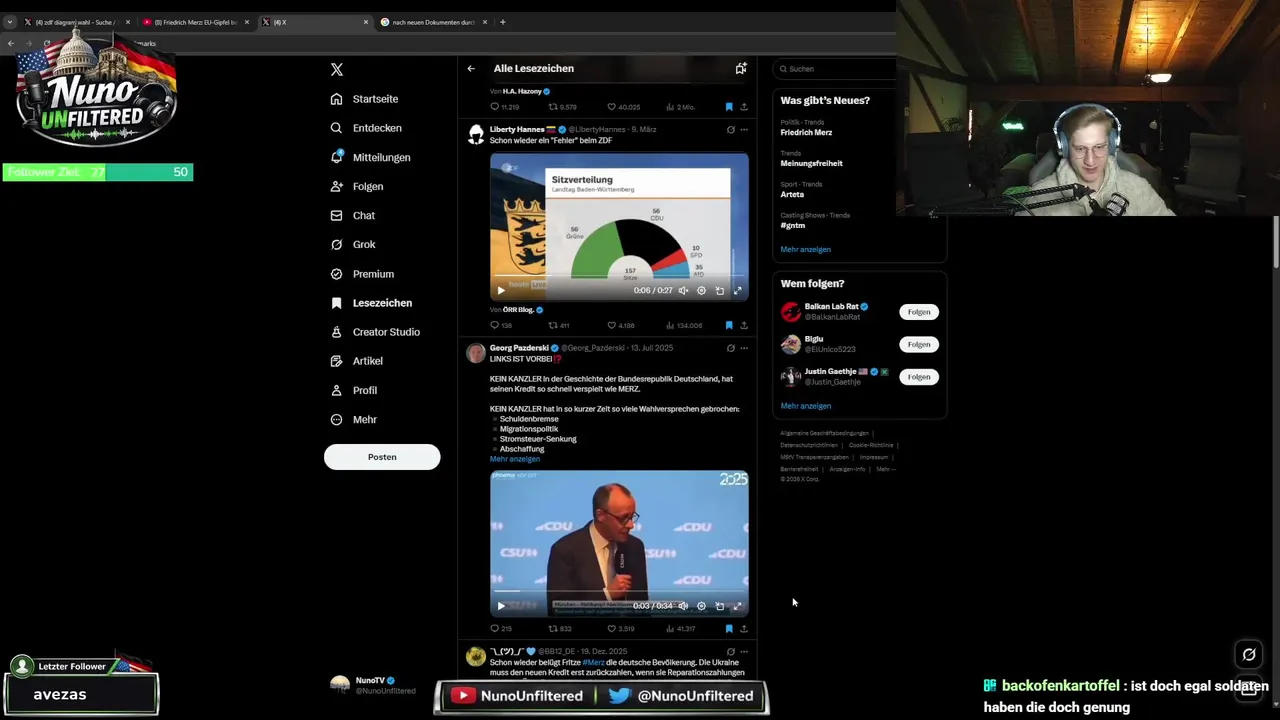Like the Georg Pazderski post

(621, 629)
